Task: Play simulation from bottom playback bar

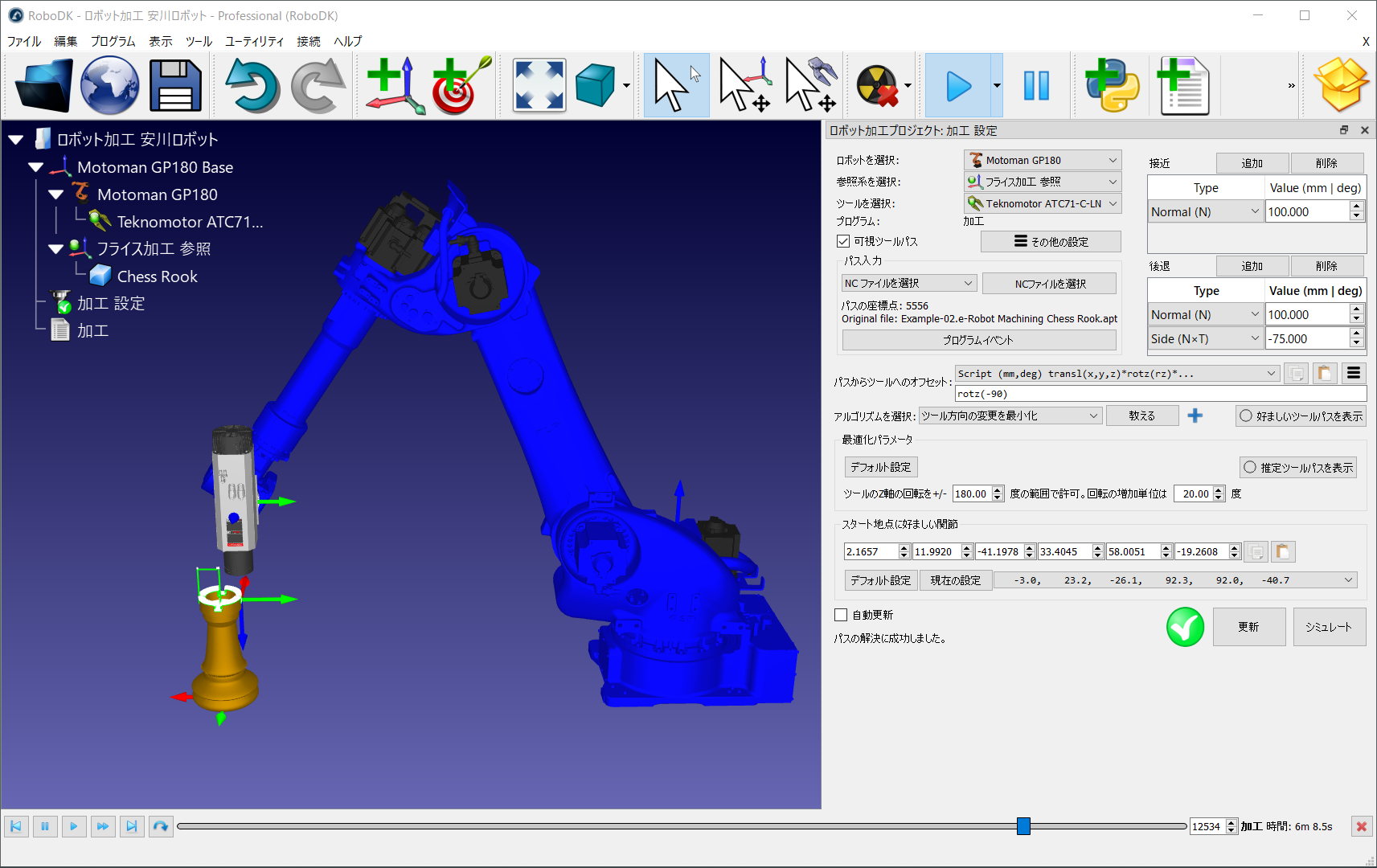Action: tap(74, 826)
